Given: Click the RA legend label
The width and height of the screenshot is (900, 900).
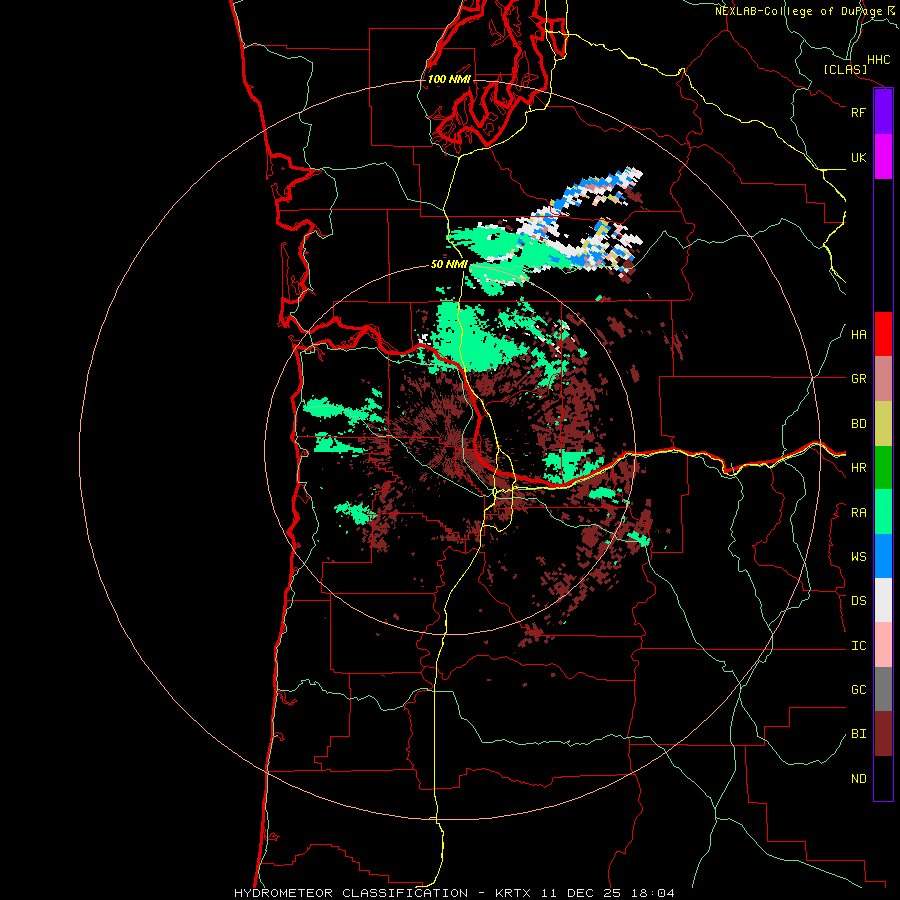Looking at the screenshot, I should (858, 513).
